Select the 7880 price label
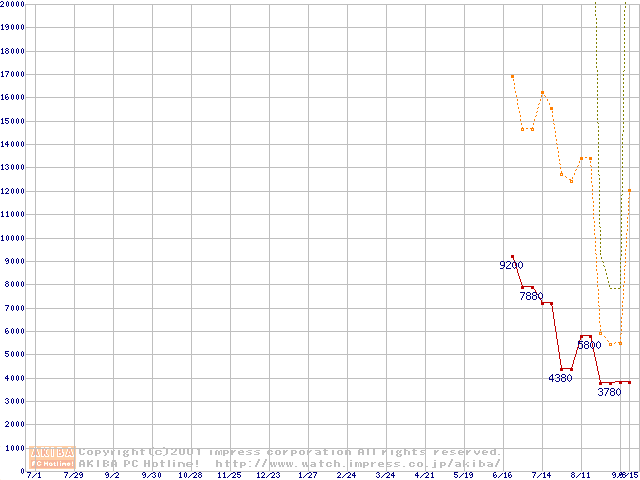This screenshot has height=480, width=640. coord(531,296)
